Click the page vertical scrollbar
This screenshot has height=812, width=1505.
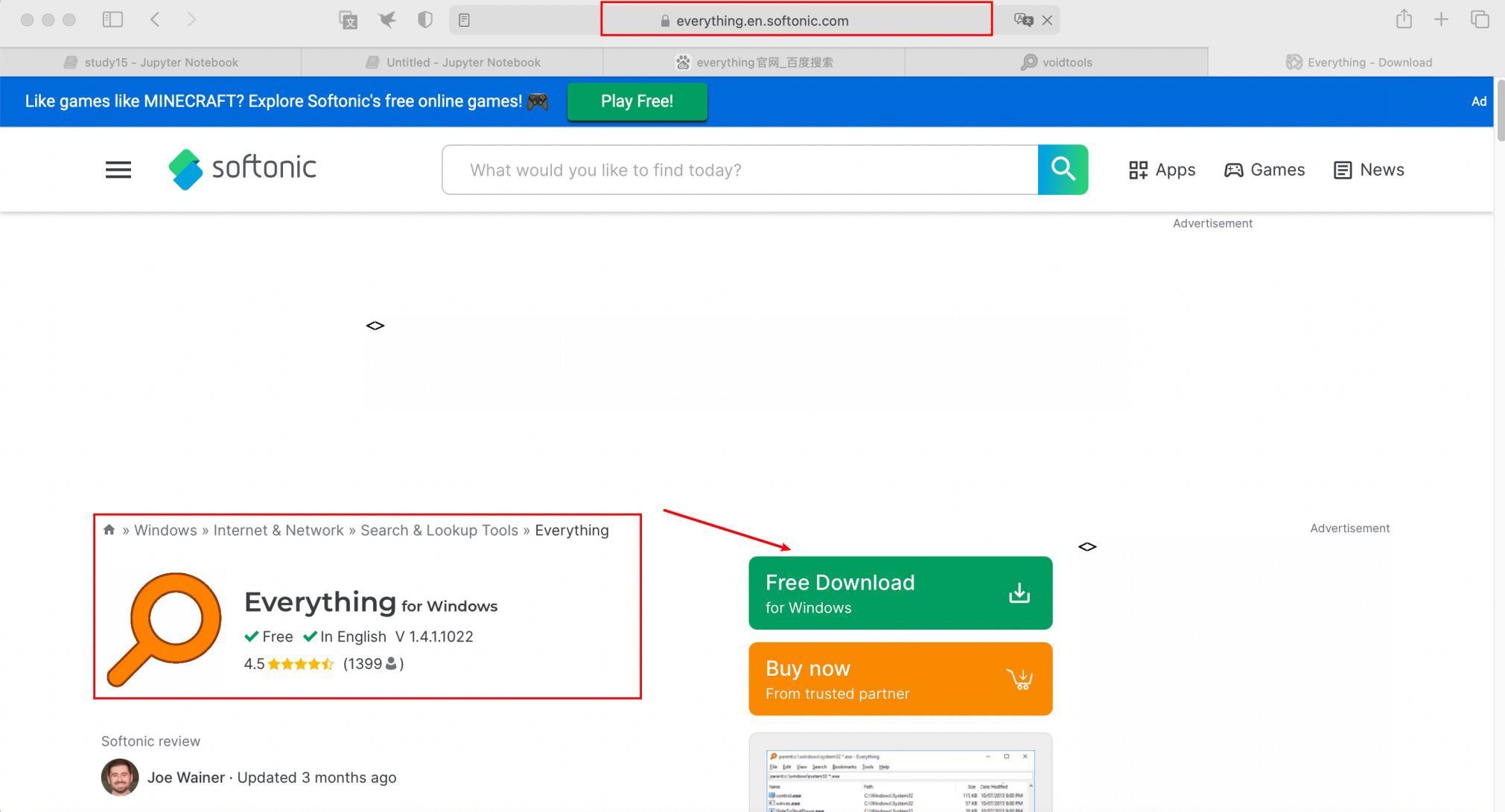pos(1499,109)
